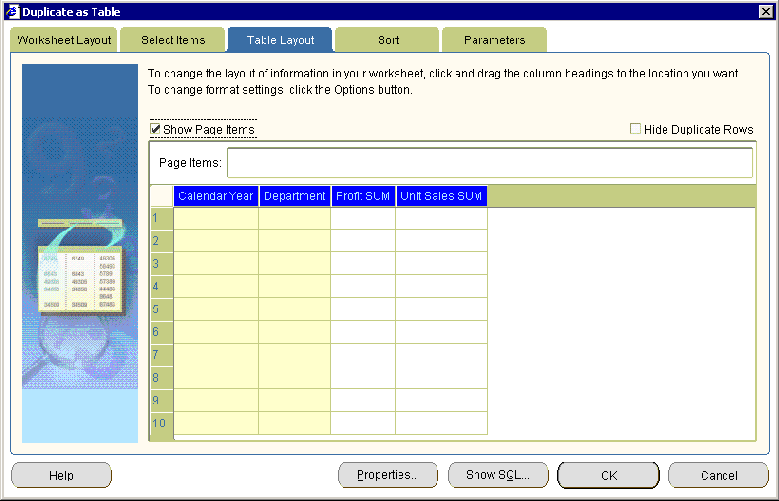
Task: Click the Unit Sales SUM cell in row 8
Action: click(x=442, y=378)
